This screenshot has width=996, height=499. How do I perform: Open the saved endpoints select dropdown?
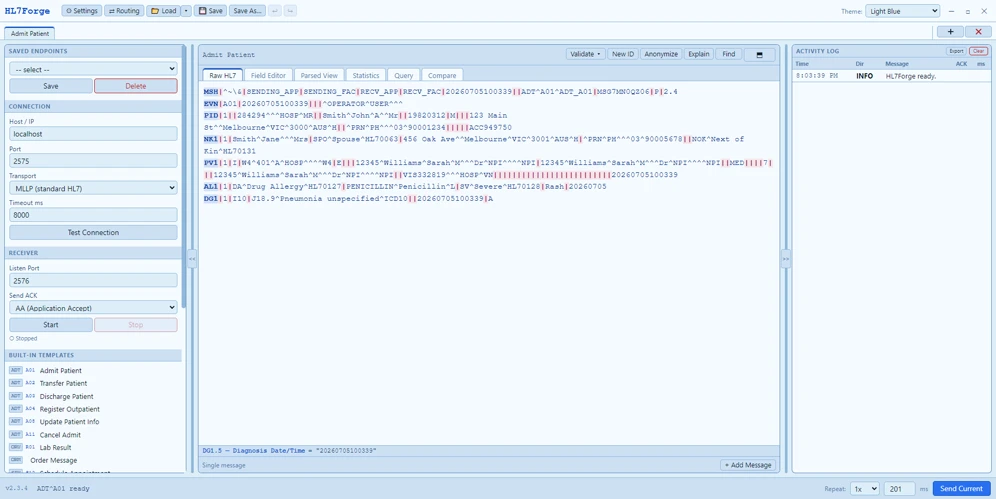[93, 69]
